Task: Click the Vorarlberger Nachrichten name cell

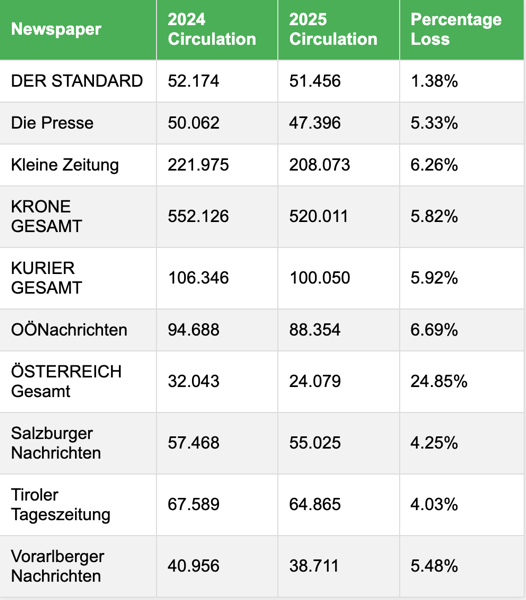Action: click(78, 566)
